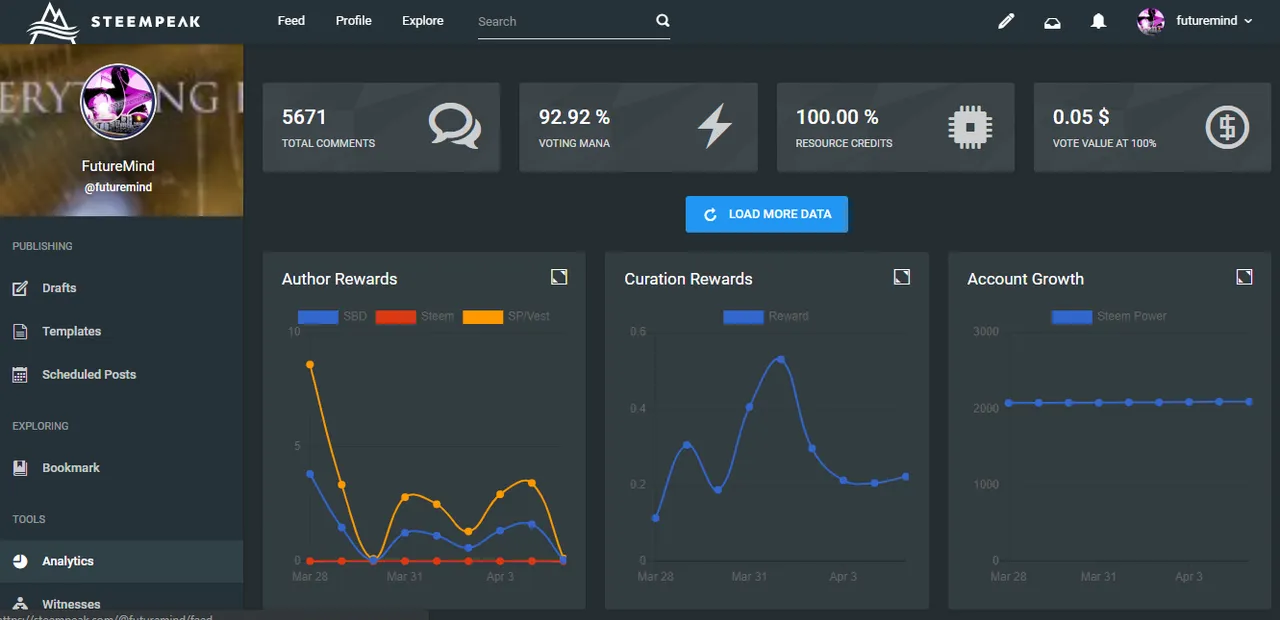Viewport: 1280px width, 620px height.
Task: Toggle the Steem Power series in legend
Action: 1109,316
